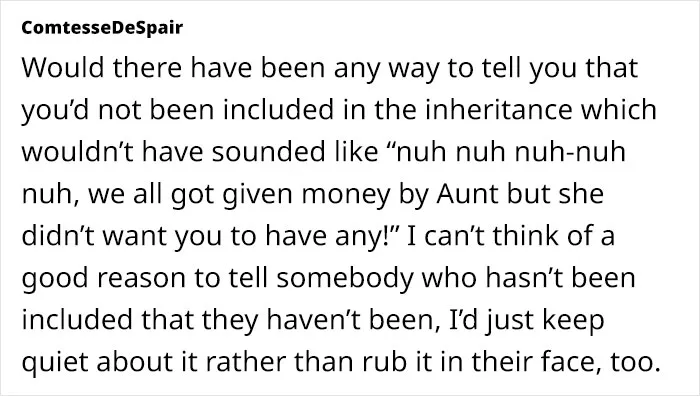Click the word "Would" starting the comment
The image size is (700, 396).
[x=62, y=68]
